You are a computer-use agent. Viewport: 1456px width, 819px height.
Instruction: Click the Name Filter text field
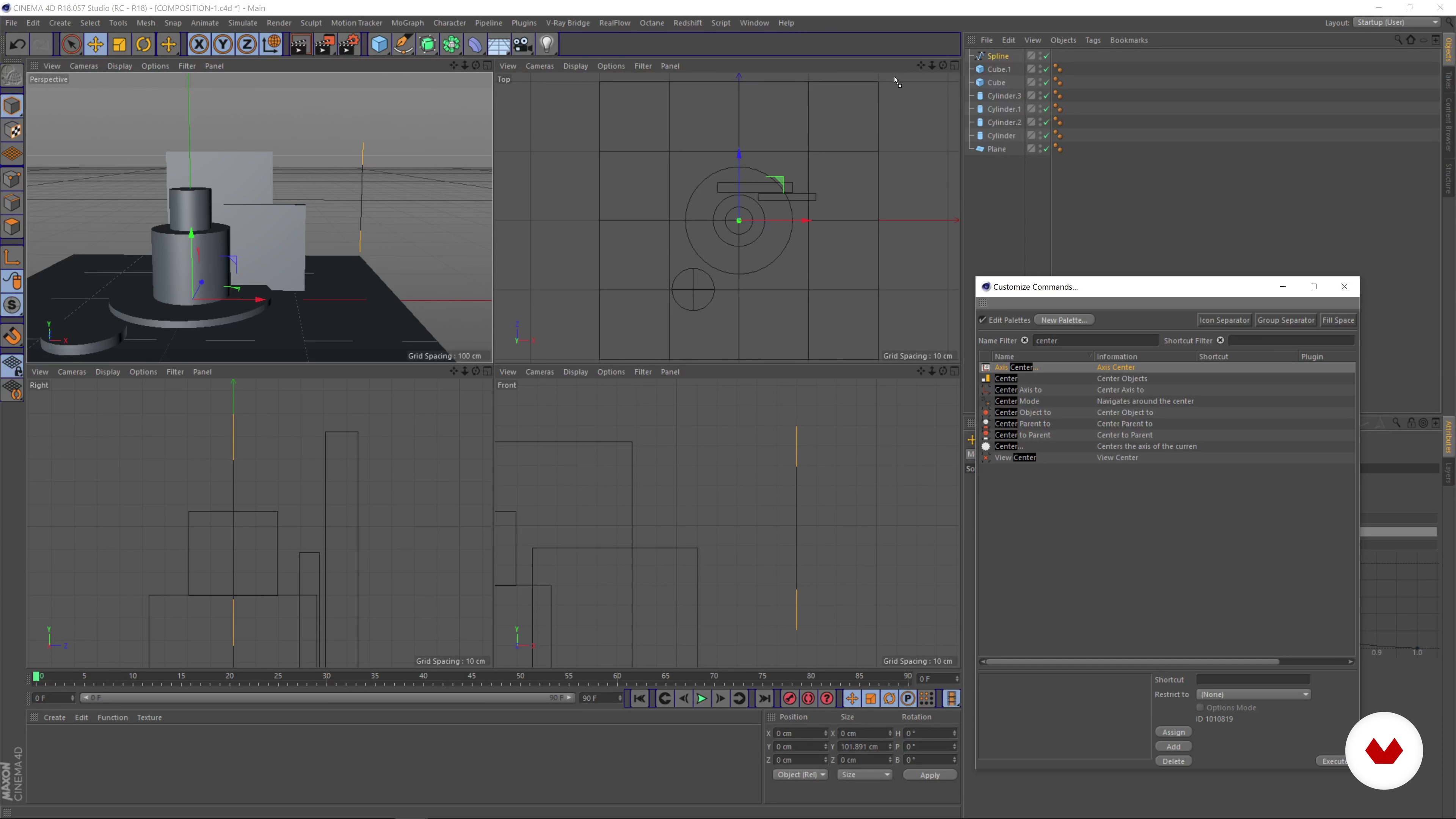pos(1095,340)
